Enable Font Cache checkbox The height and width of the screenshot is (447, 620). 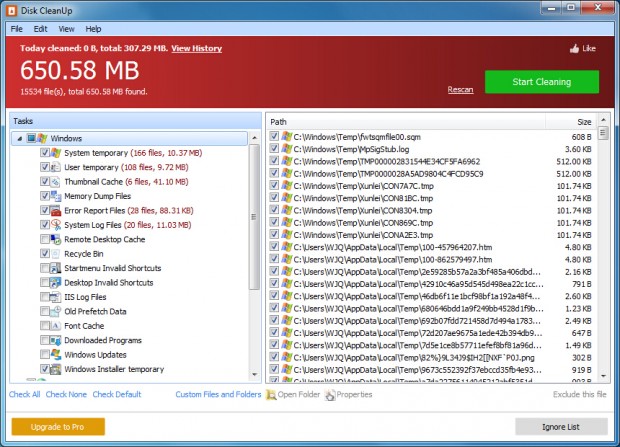point(45,326)
